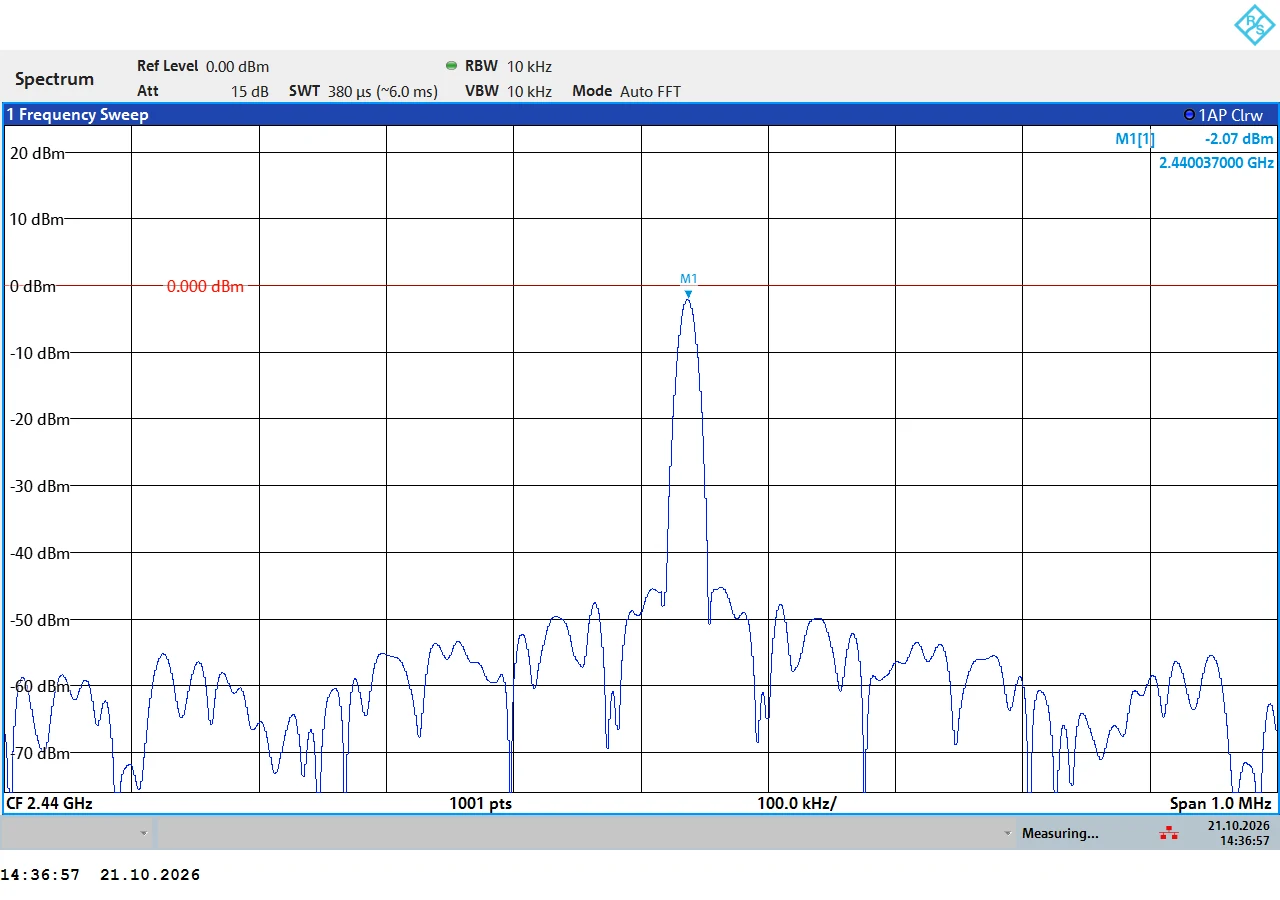The height and width of the screenshot is (900, 1280).
Task: Select the M1 marker triangle on the peak
Action: [688, 294]
